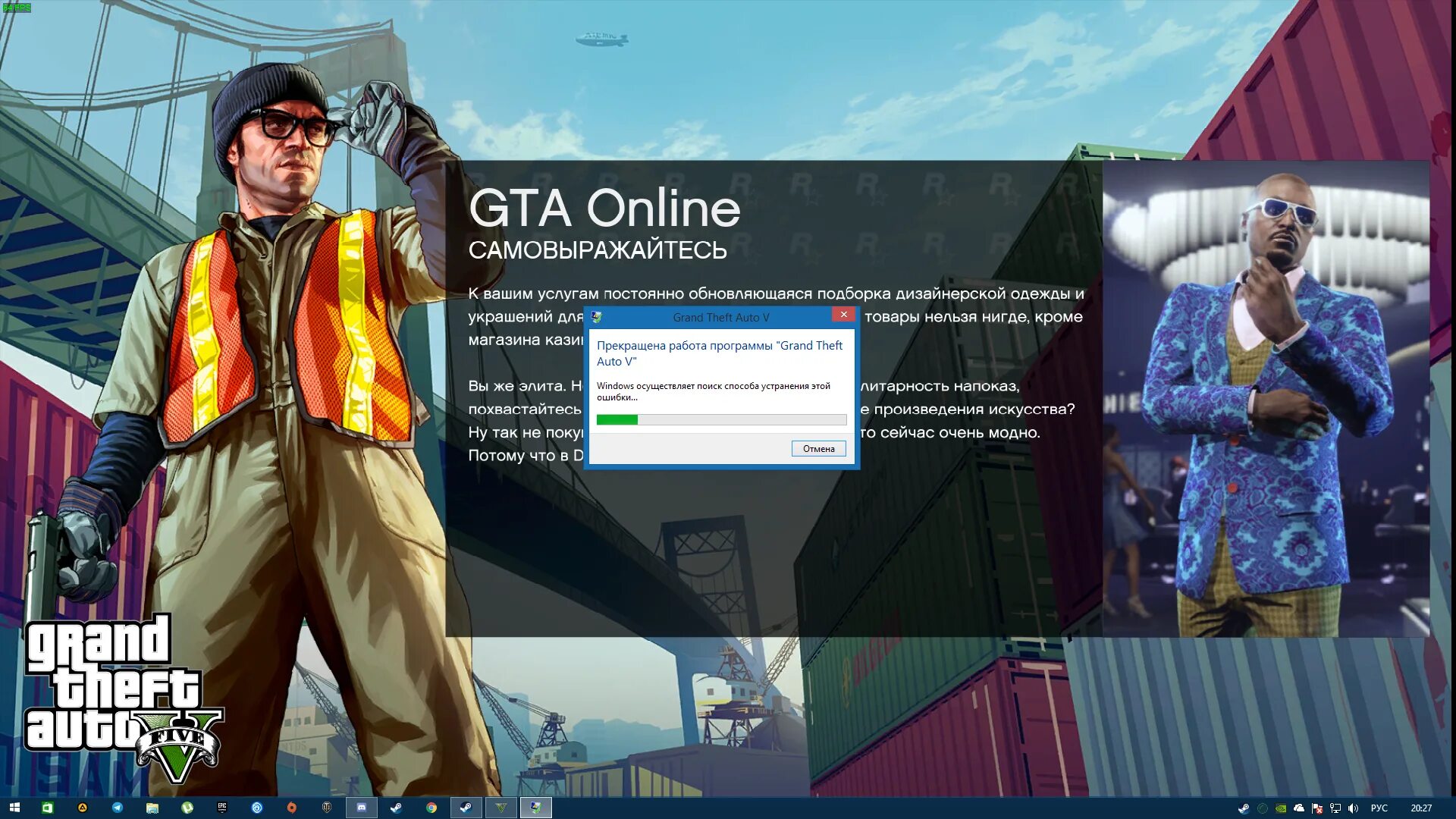The height and width of the screenshot is (819, 1456).
Task: Click the dialog's title bar program icon
Action: 597,317
